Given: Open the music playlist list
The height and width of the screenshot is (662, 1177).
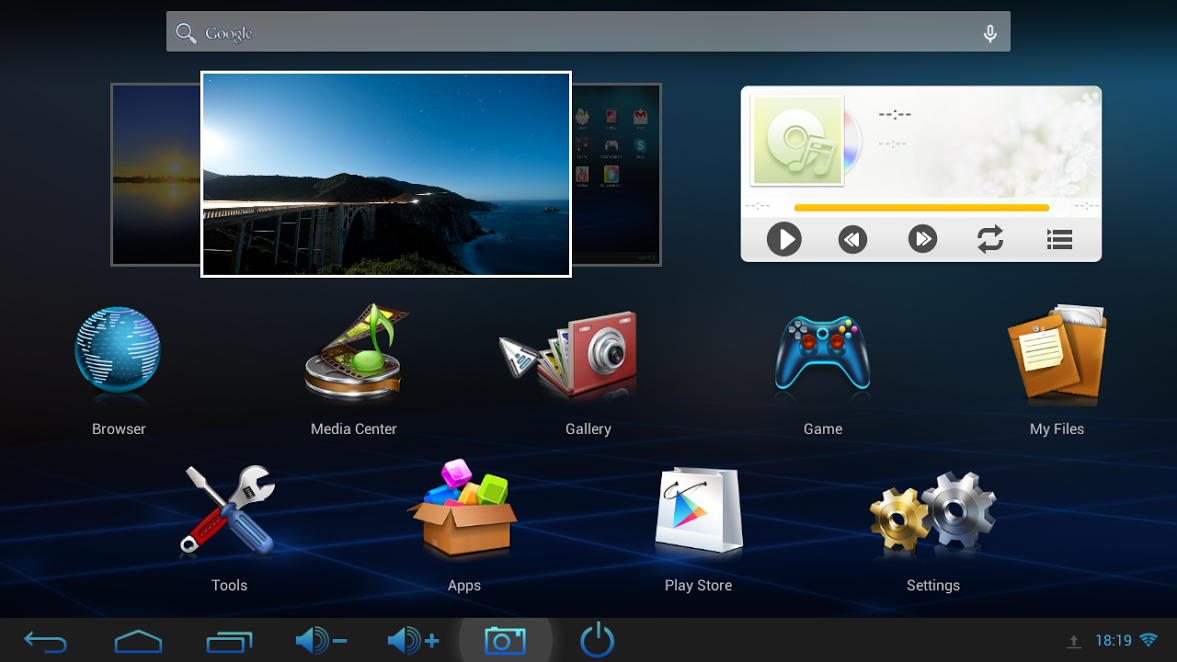Looking at the screenshot, I should (x=1059, y=240).
